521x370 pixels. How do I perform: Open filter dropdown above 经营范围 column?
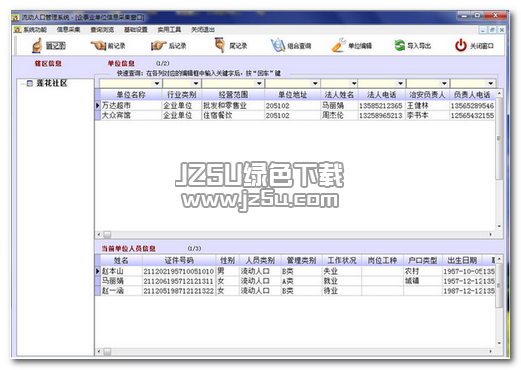pyautogui.click(x=259, y=83)
